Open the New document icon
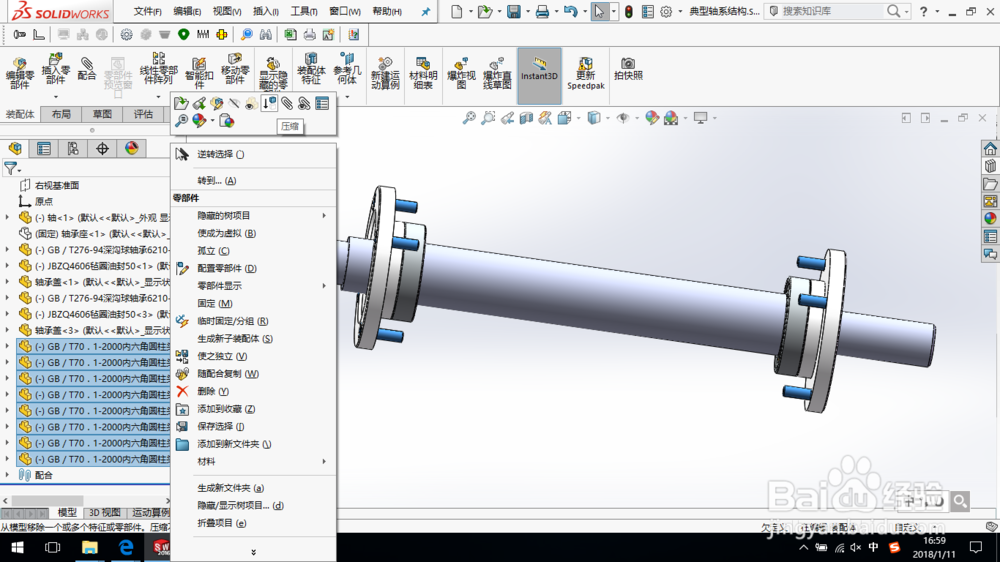The width and height of the screenshot is (1000, 562). 457,11
